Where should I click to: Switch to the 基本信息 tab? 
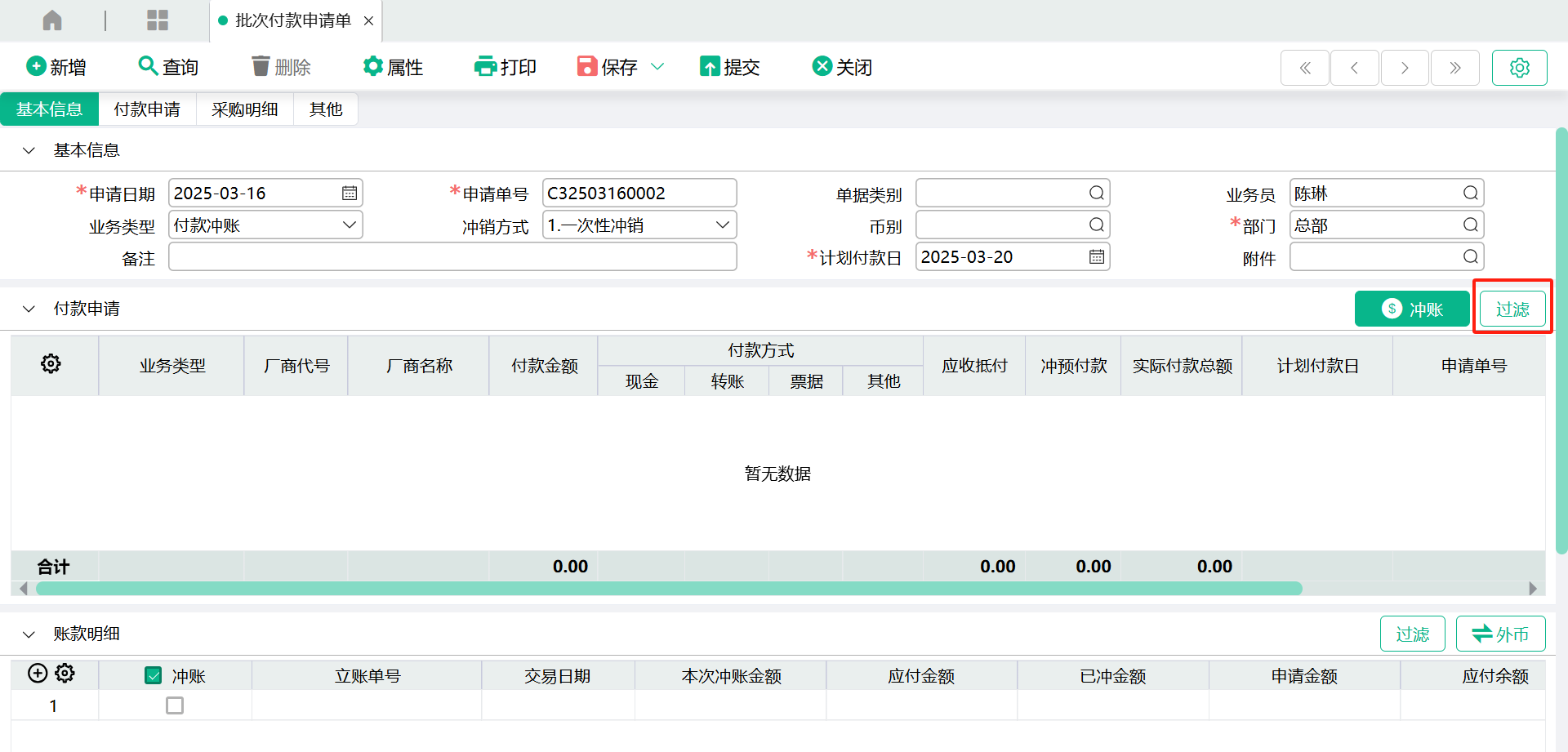(49, 109)
